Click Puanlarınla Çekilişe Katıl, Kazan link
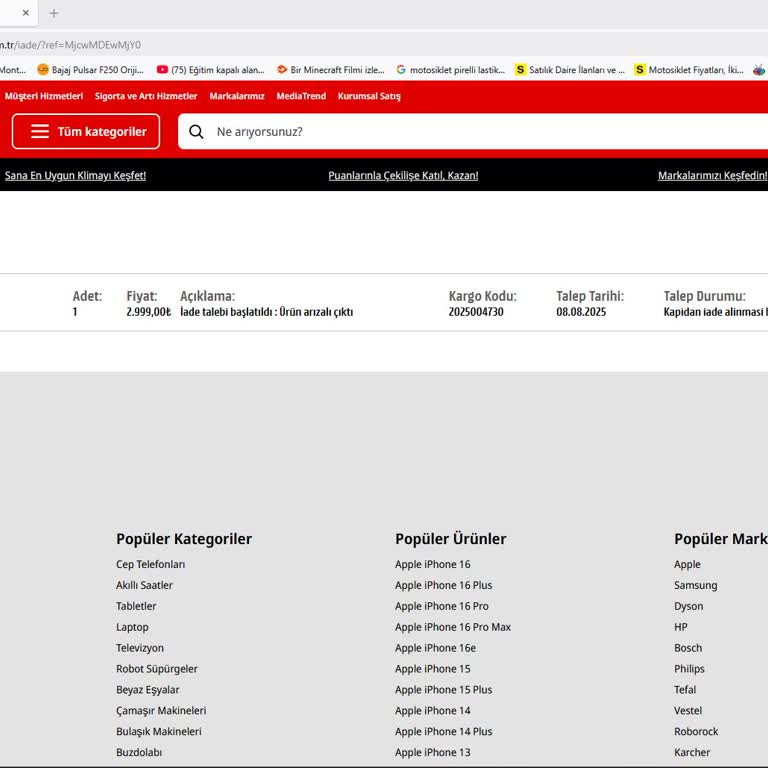The width and height of the screenshot is (768, 768). click(x=403, y=176)
